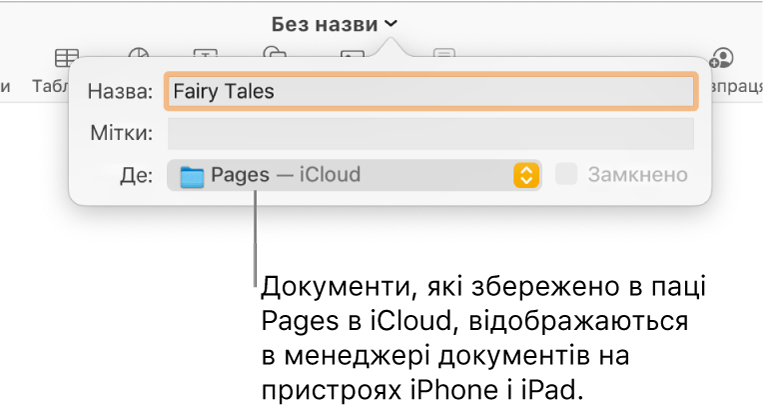
Task: Click the Table toolbar icon
Action: [66, 58]
